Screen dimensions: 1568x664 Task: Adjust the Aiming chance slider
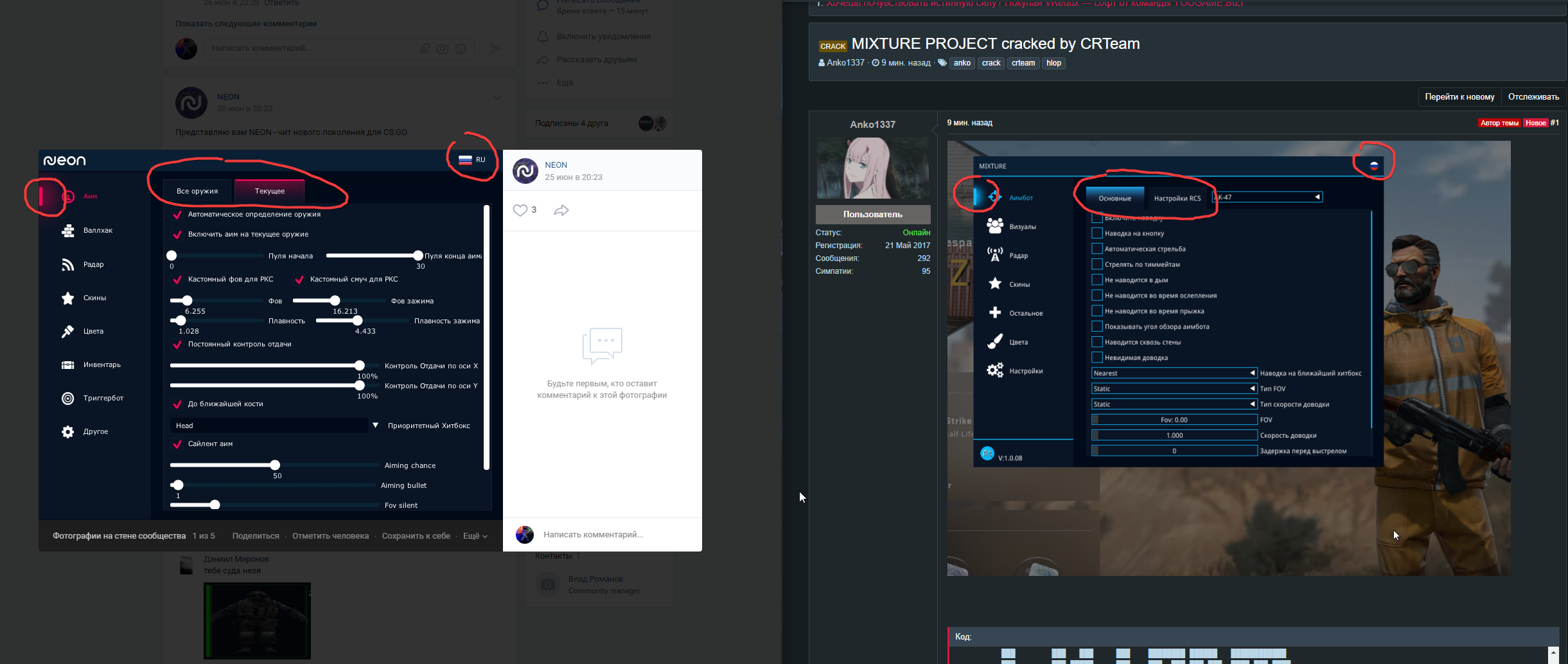(275, 465)
